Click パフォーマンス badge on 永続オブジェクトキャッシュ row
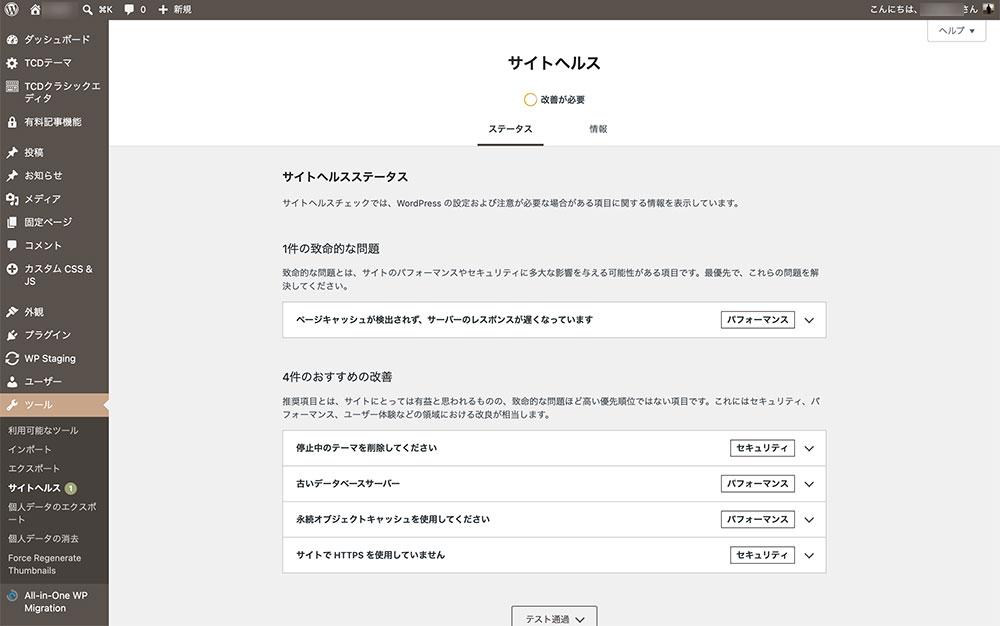The width and height of the screenshot is (1000, 626). [758, 520]
